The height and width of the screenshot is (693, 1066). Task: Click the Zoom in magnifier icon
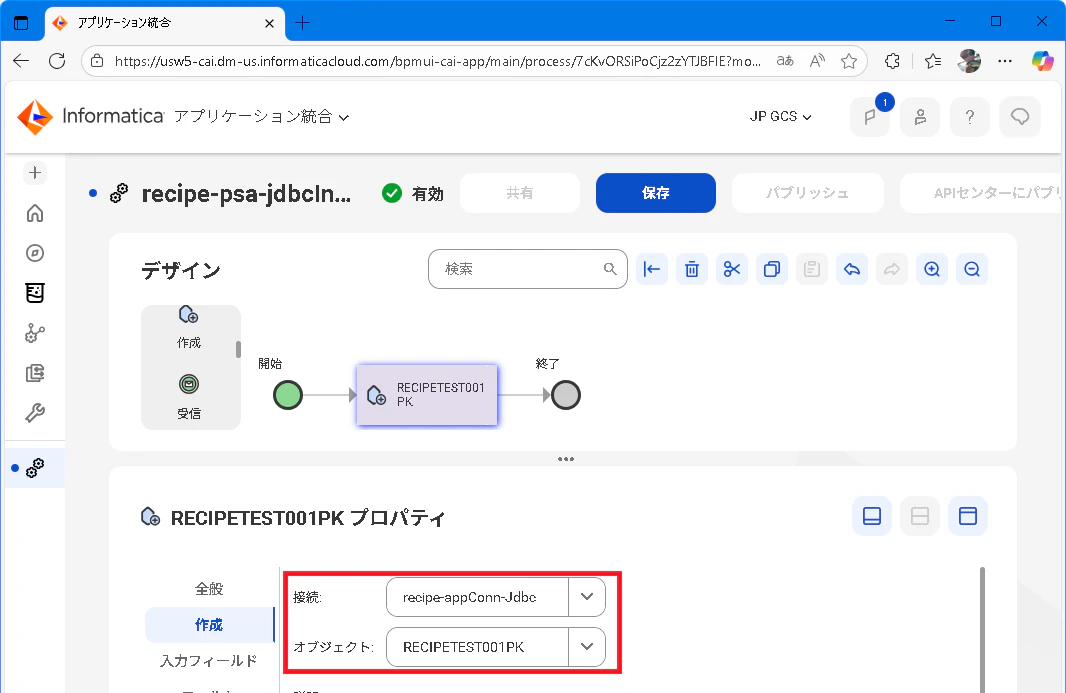click(x=932, y=269)
